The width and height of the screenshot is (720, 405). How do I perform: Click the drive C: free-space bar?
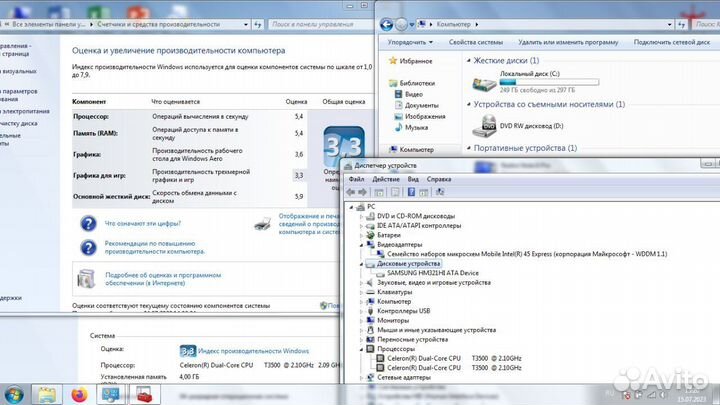click(549, 82)
